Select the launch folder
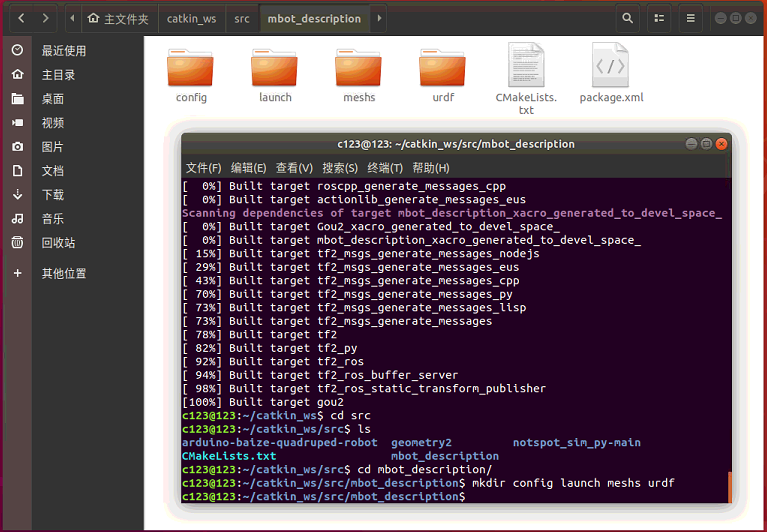The image size is (767, 532). pos(274,74)
